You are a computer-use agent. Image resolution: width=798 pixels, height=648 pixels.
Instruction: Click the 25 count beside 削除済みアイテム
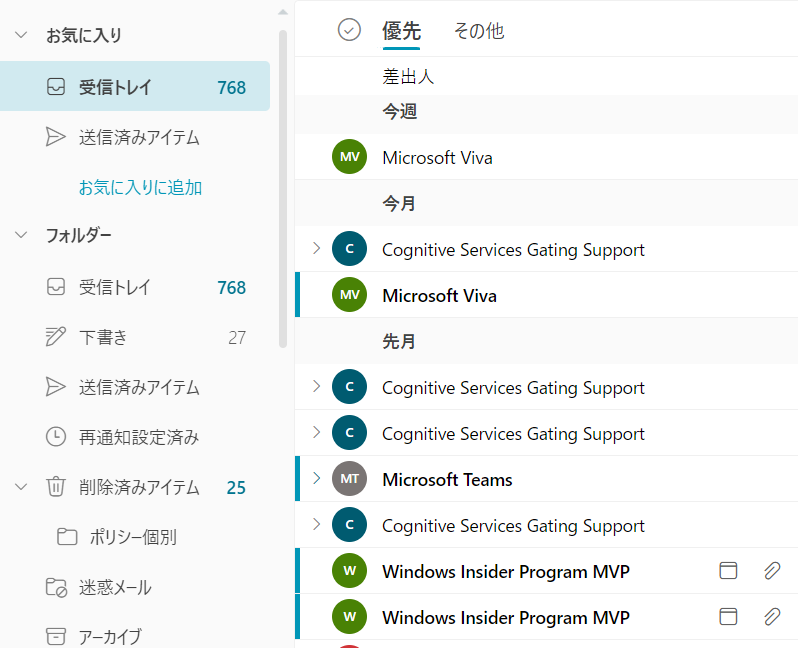click(236, 488)
